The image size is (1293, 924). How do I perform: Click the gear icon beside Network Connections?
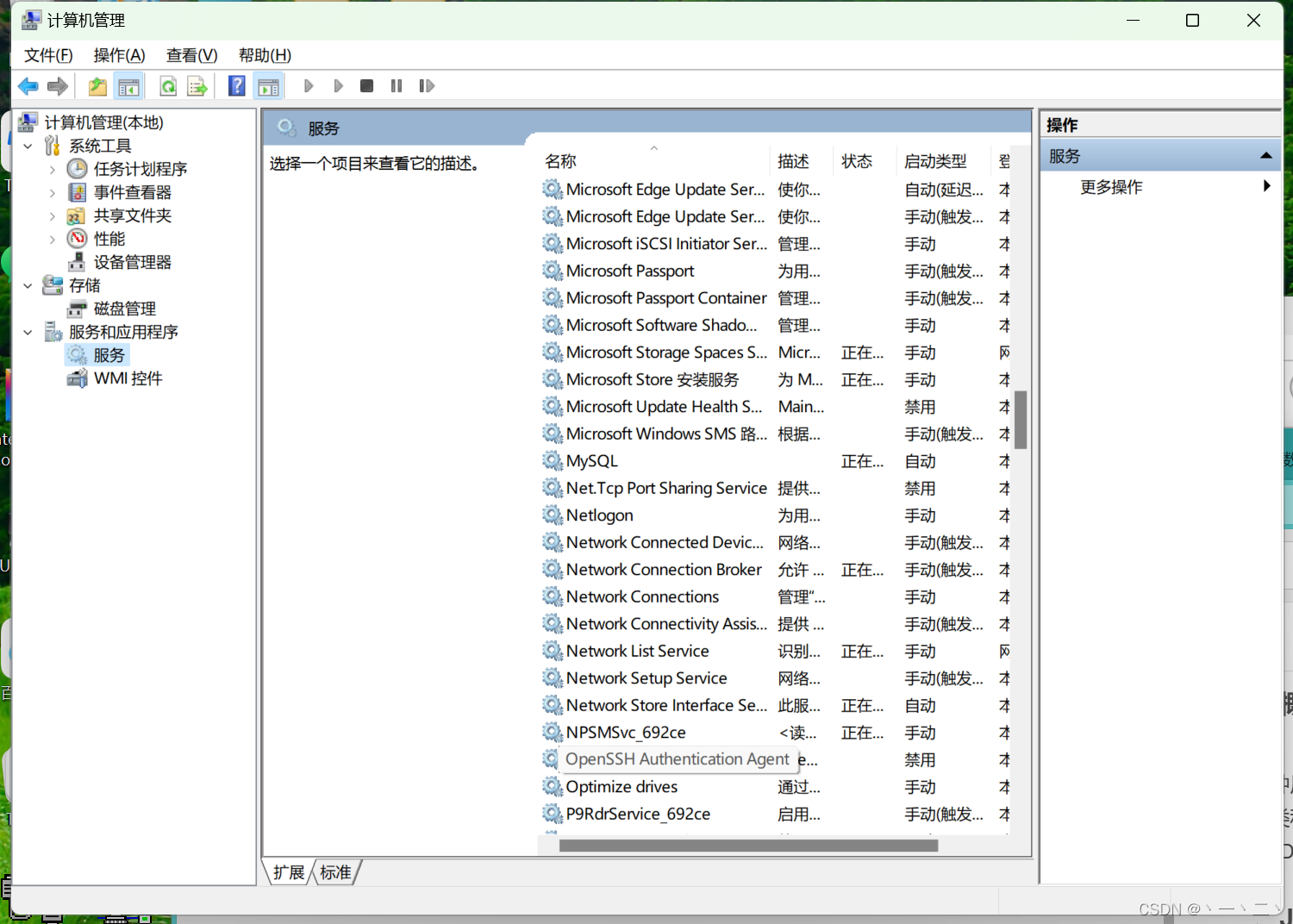553,596
